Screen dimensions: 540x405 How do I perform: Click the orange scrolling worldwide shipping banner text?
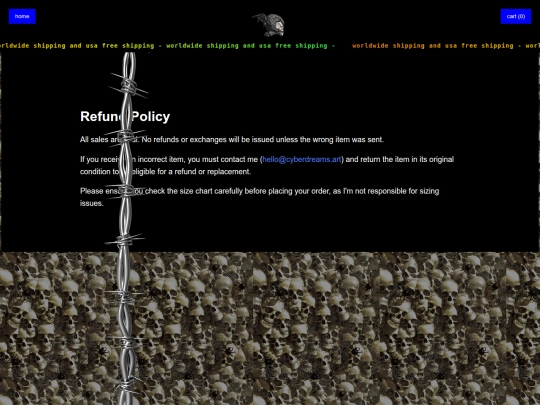[x=433, y=46]
